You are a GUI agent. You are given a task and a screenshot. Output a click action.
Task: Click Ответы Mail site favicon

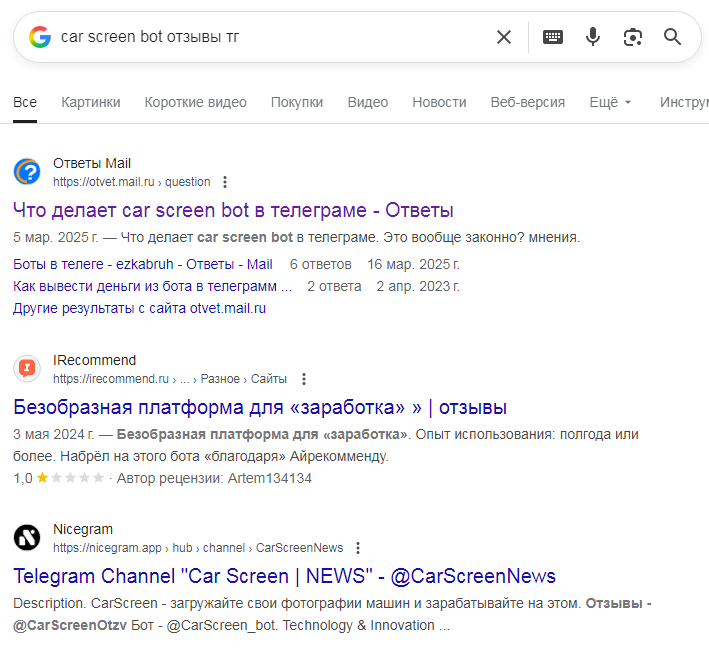[27, 172]
